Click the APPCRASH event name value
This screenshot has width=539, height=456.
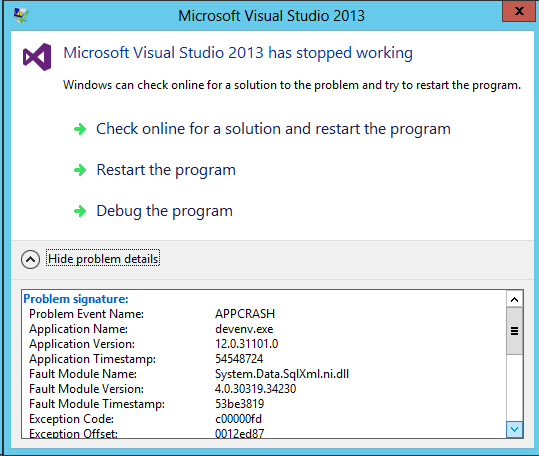pyautogui.click(x=245, y=314)
